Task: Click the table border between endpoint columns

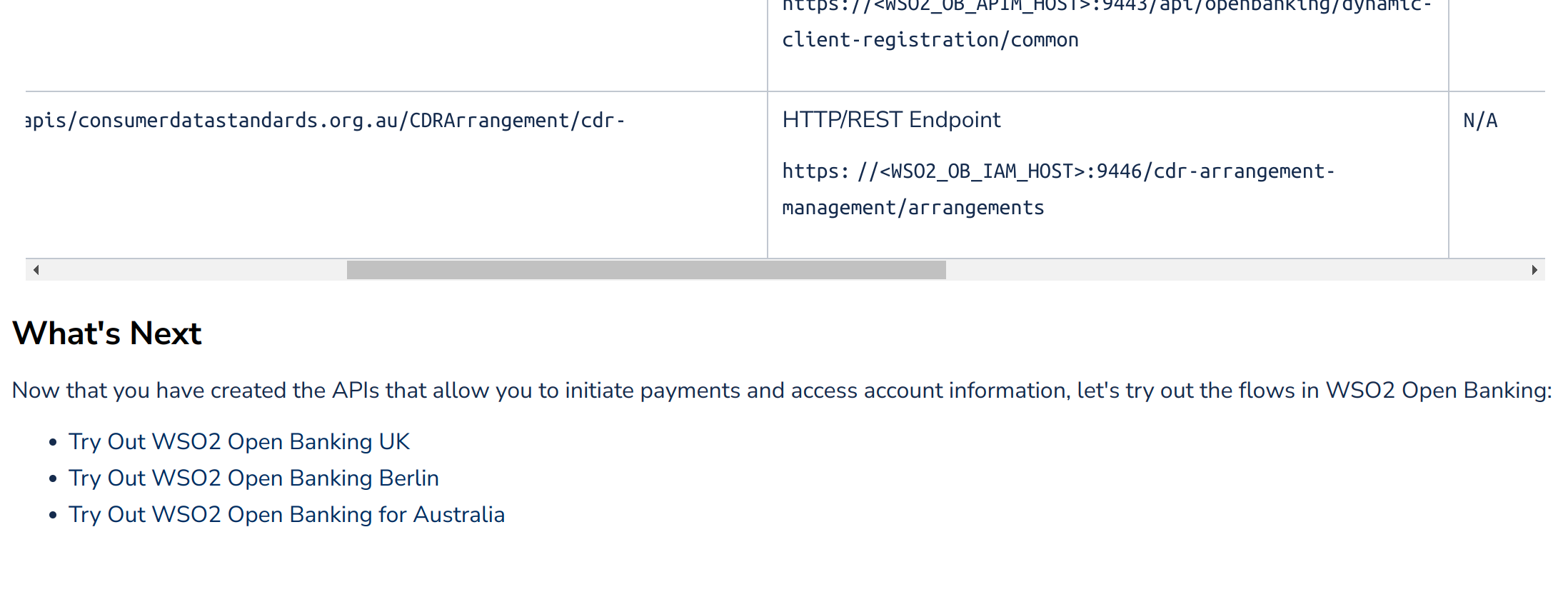Action: [768, 171]
